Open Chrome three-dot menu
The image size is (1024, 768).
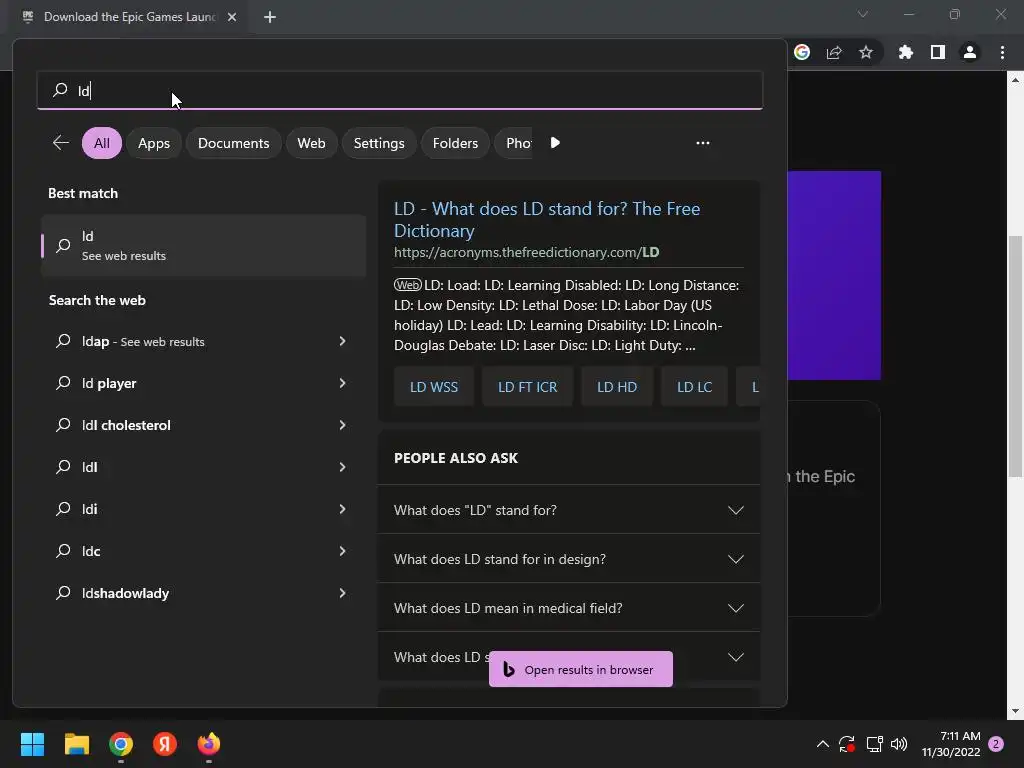[x=1002, y=52]
